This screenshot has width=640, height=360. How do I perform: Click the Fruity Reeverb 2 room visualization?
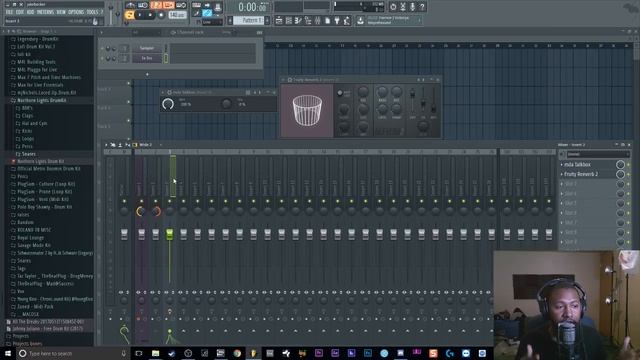click(307, 111)
